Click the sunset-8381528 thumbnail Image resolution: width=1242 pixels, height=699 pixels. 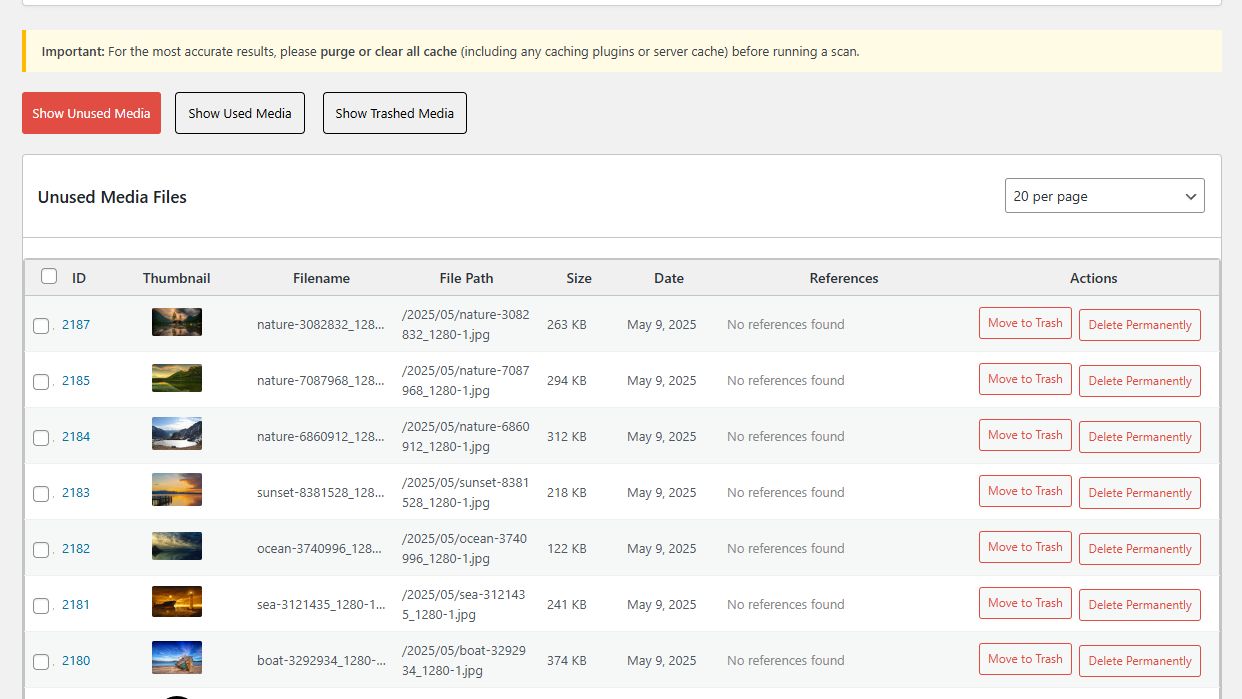coord(177,490)
